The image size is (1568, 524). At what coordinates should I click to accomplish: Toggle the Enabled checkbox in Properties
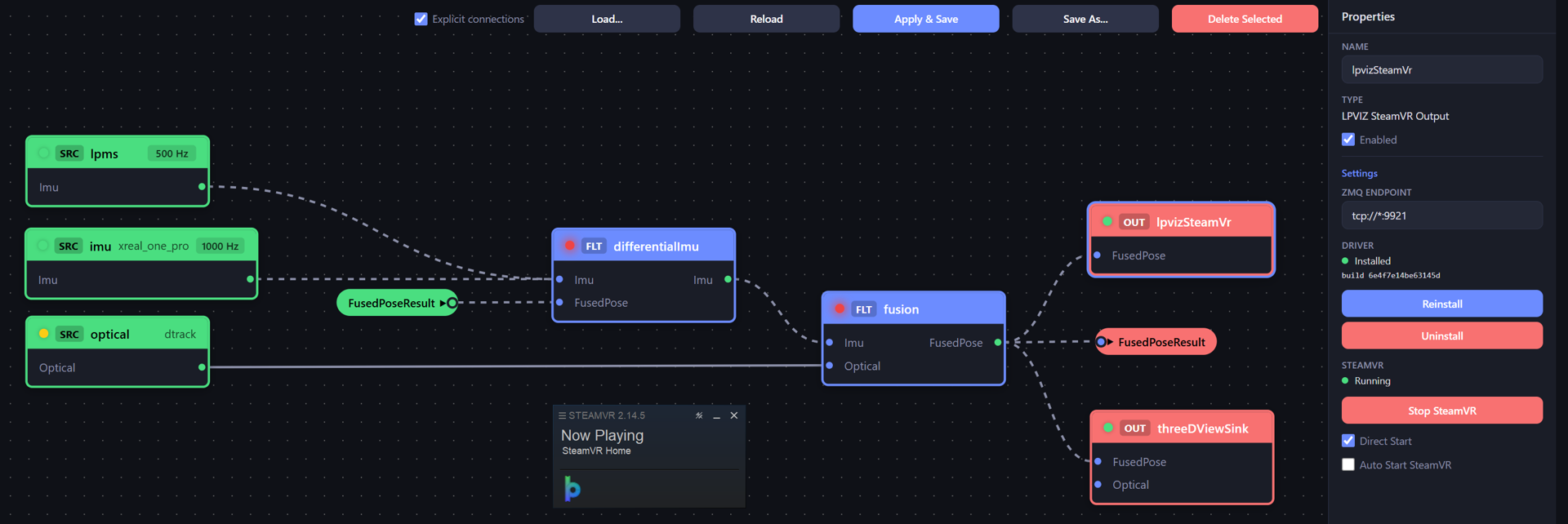click(1348, 140)
